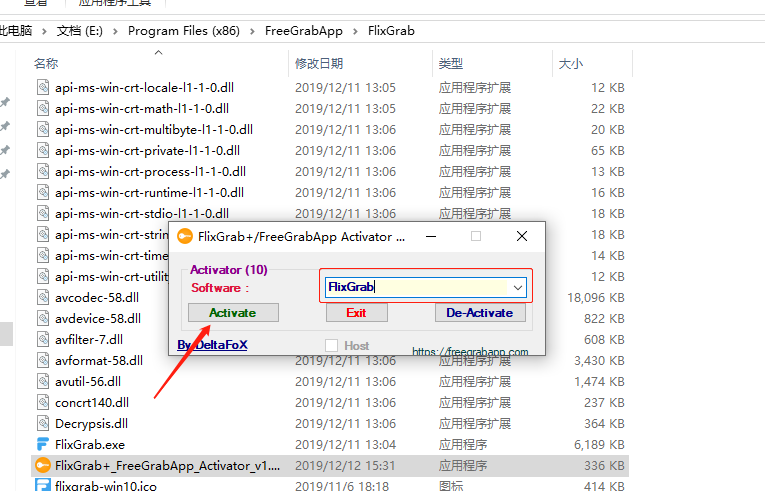Select file name api-ms-win-crt-runtime-l1-1-0.dll
The width and height of the screenshot is (765, 491).
tap(149, 192)
